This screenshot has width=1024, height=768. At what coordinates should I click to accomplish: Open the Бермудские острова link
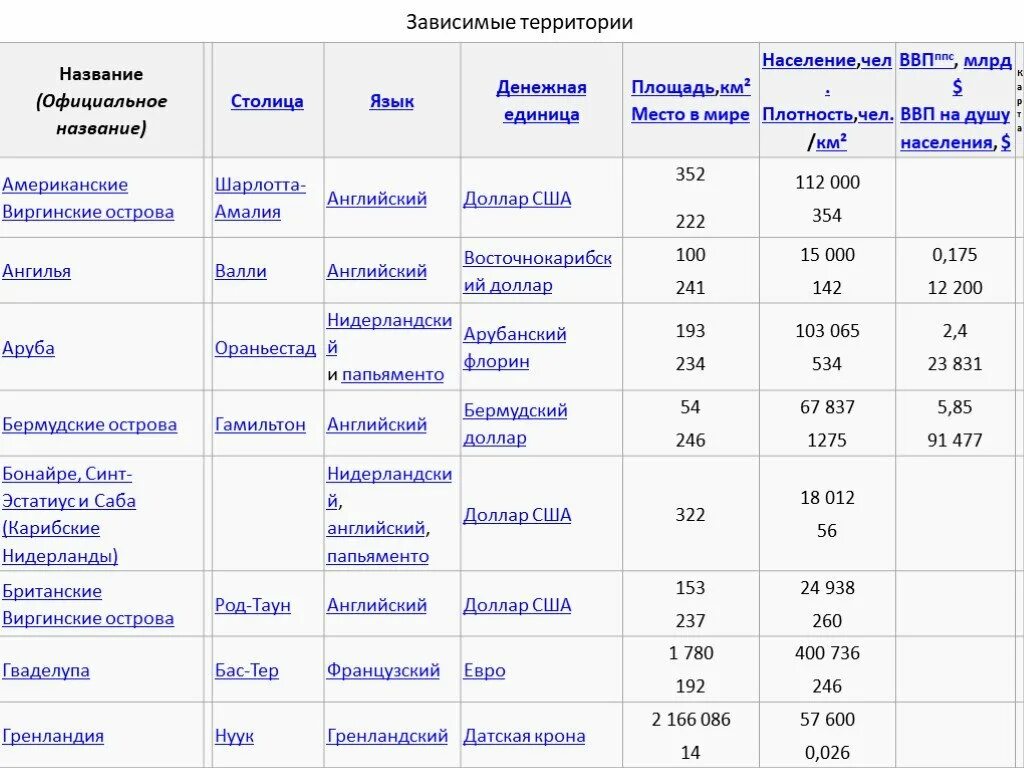pos(89,424)
